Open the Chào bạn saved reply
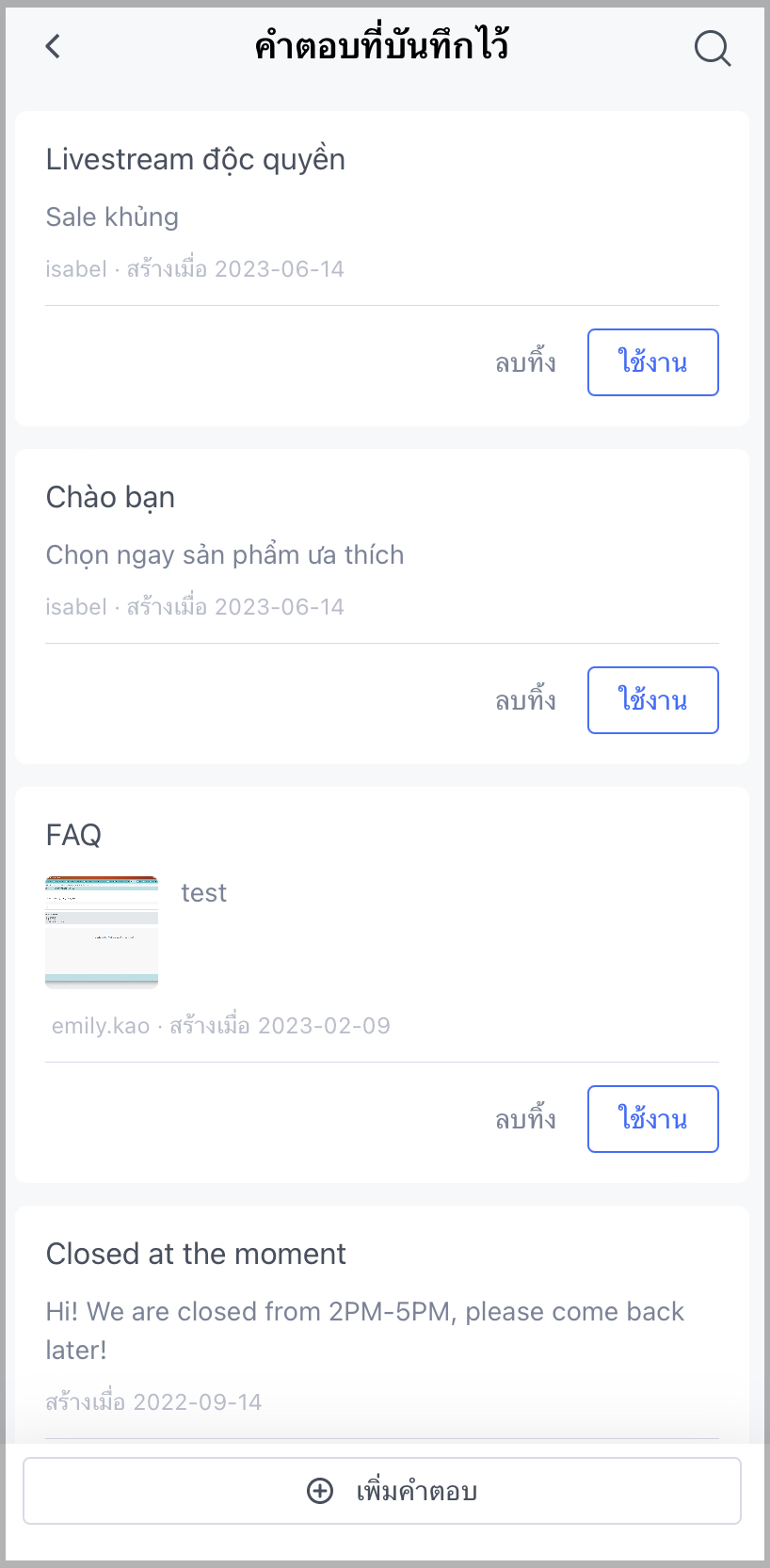770x1568 pixels. [x=110, y=497]
